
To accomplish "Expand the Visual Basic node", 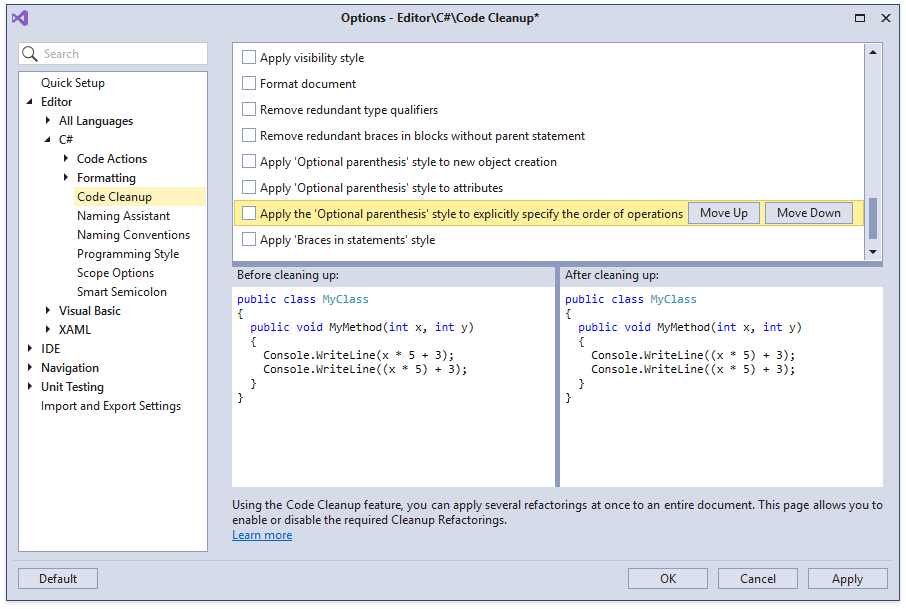I will coord(48,311).
